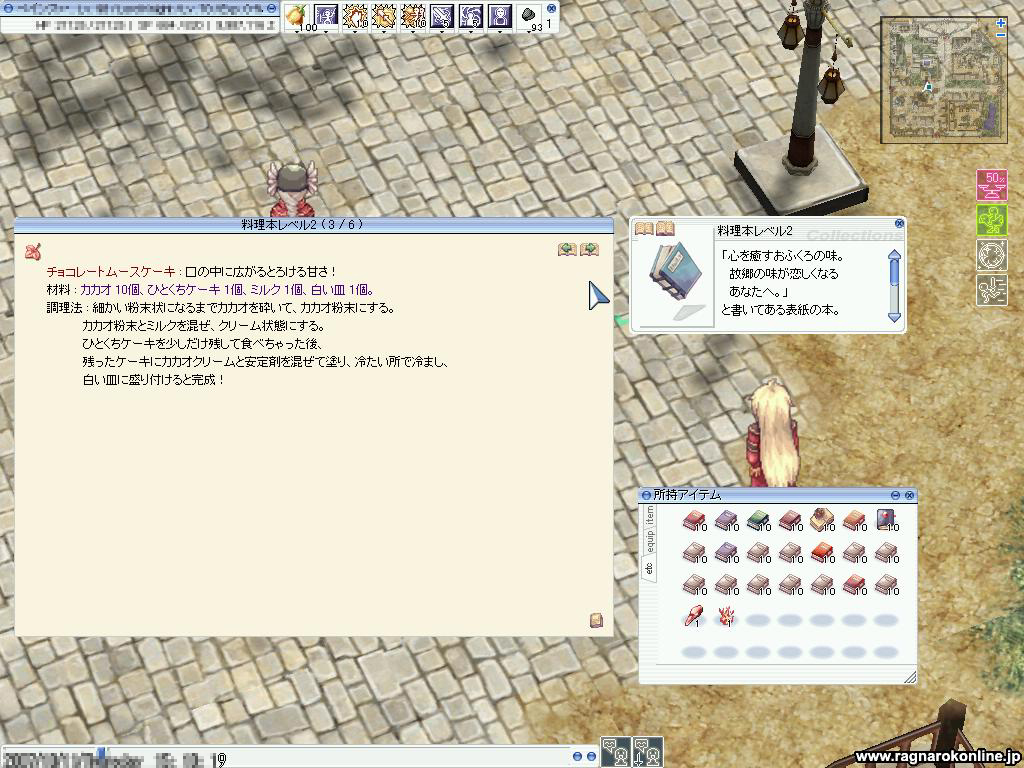Click the cookbook title 料理本レベル2 (3 / 6)
The image size is (1024, 768).
tap(302, 225)
